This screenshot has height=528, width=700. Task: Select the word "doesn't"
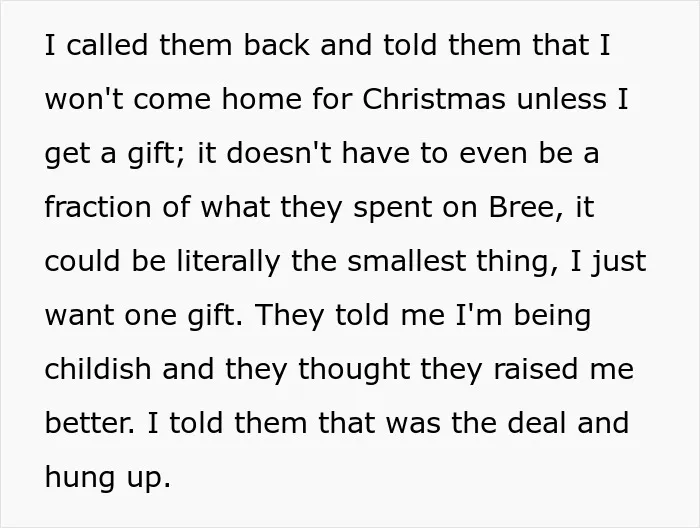[x=279, y=153]
